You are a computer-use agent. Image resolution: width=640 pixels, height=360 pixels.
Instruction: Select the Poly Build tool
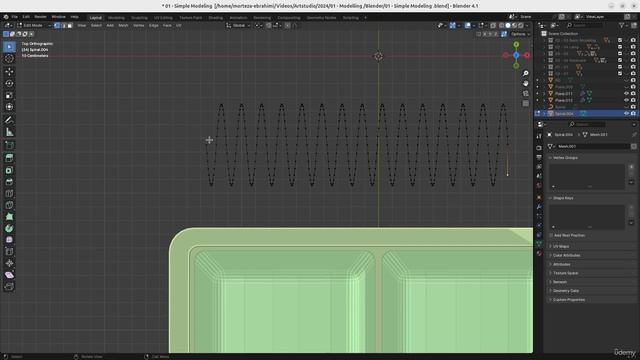click(x=9, y=217)
